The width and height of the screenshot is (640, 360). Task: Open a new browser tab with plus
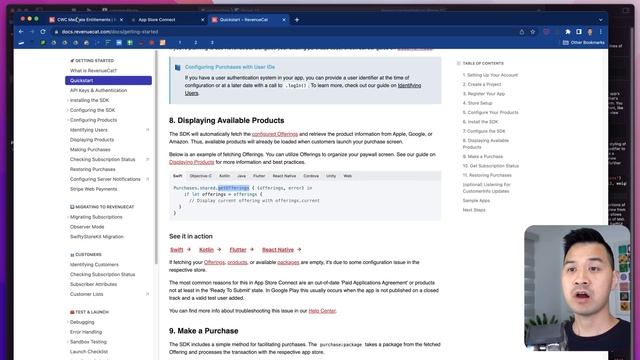pyautogui.click(x=297, y=20)
